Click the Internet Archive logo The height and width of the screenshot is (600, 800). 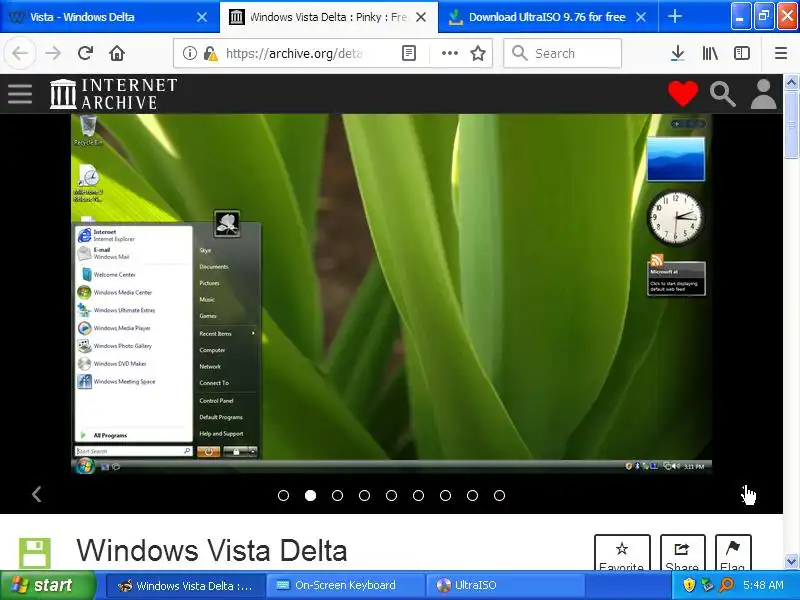coord(113,94)
